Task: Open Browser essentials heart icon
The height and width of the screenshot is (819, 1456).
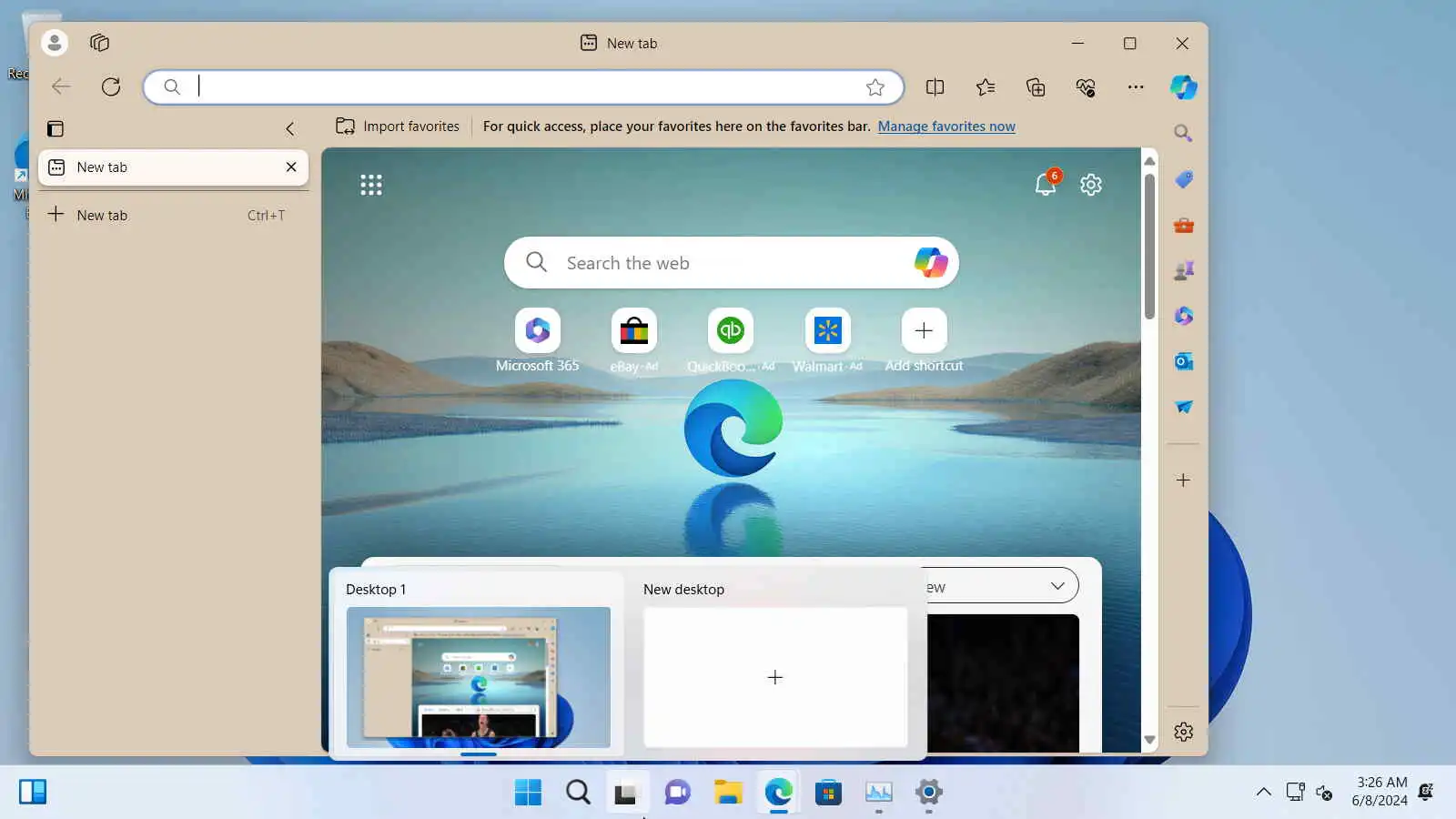Action: pos(1086,87)
